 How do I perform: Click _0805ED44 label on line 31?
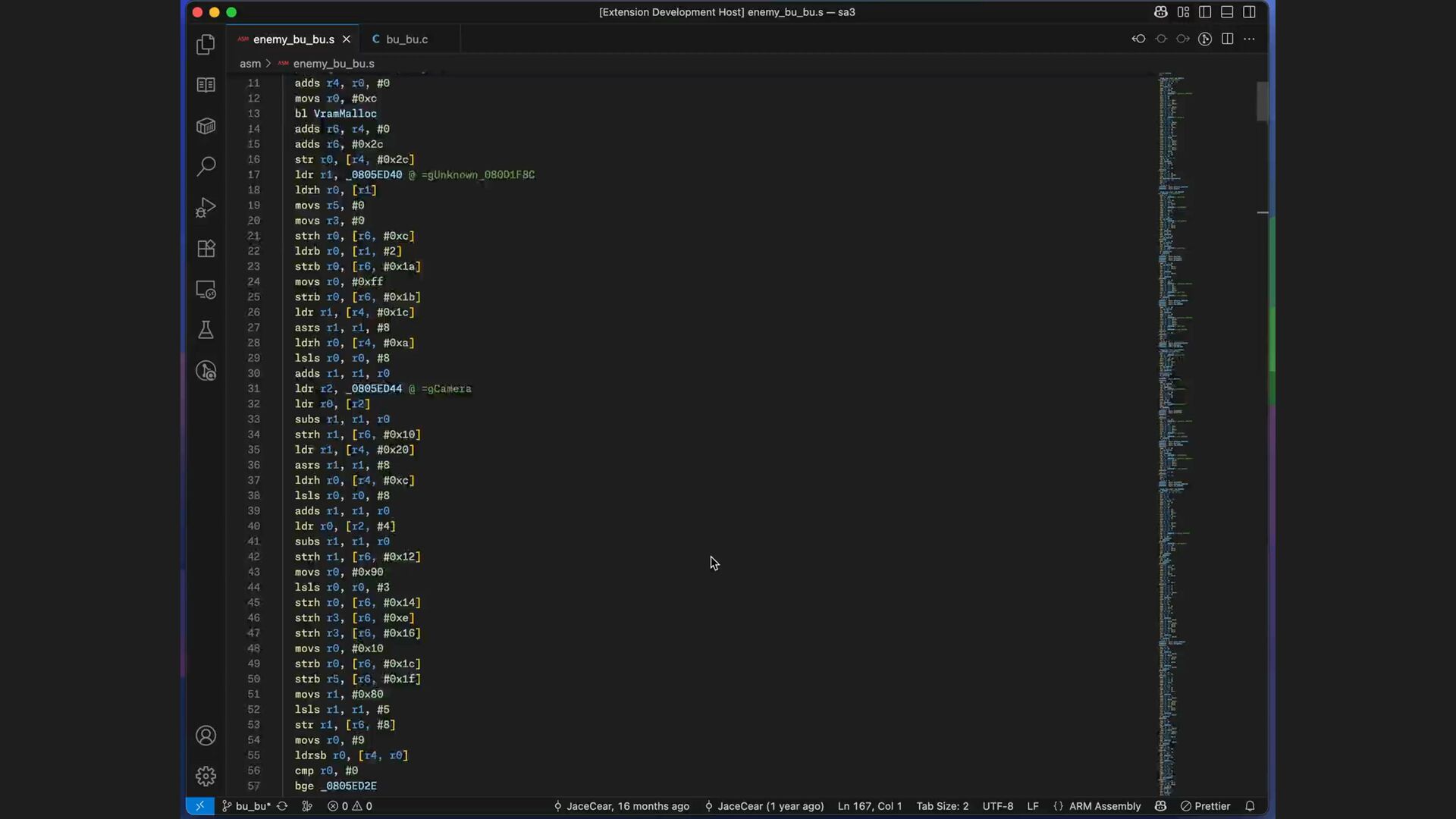pyautogui.click(x=375, y=389)
